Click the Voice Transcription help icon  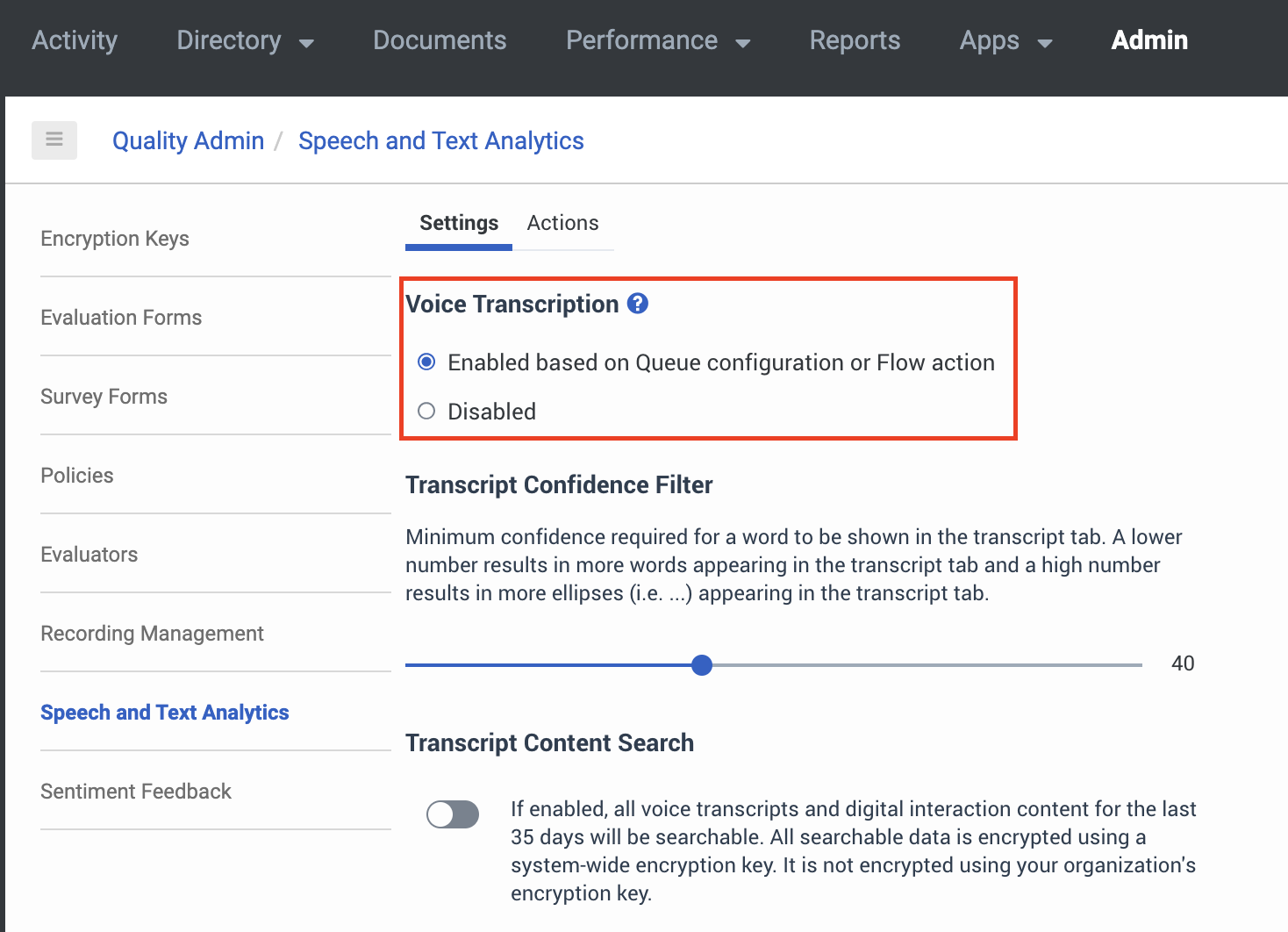click(638, 303)
